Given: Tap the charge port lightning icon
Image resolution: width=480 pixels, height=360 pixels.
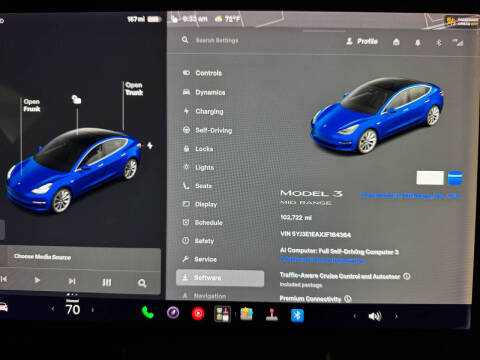Looking at the screenshot, I should (x=150, y=145).
